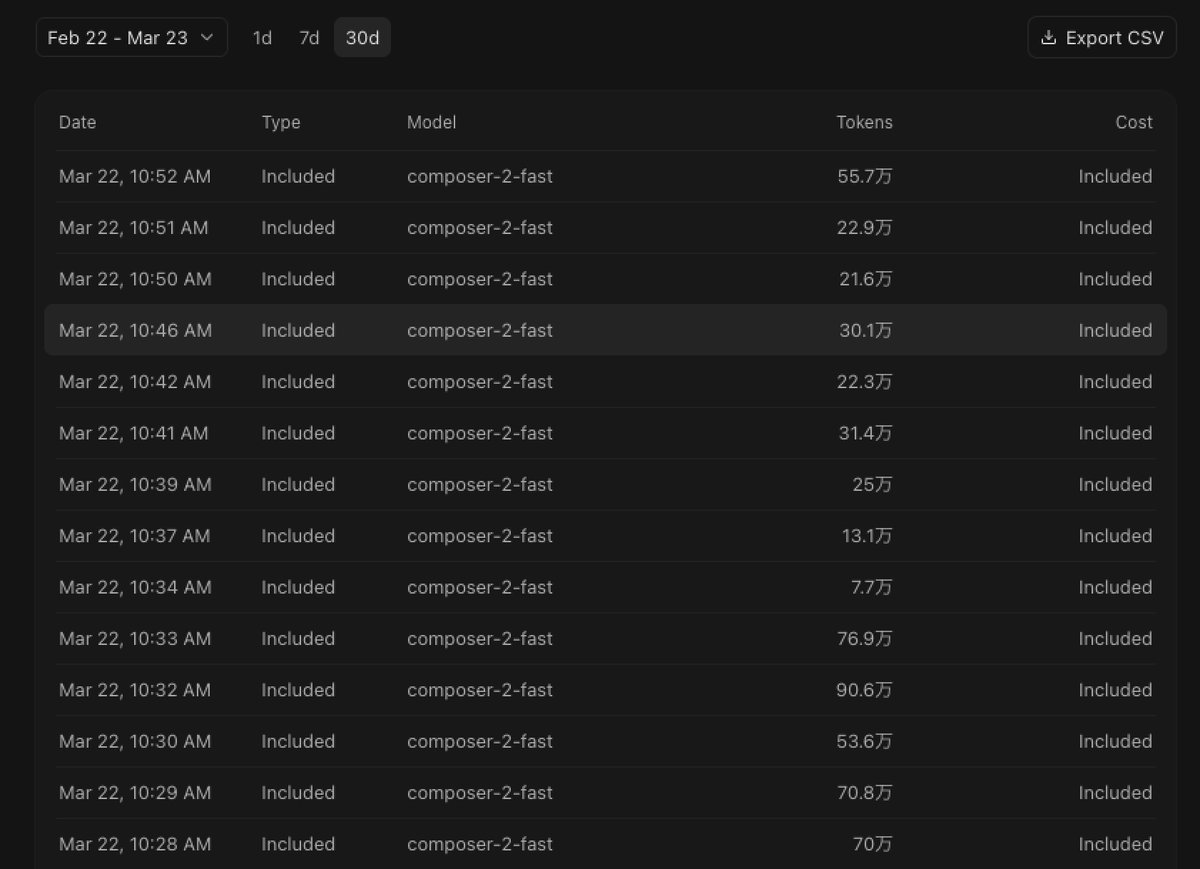Click the 7.7万 tokens value
The width and height of the screenshot is (1200, 869).
870,587
